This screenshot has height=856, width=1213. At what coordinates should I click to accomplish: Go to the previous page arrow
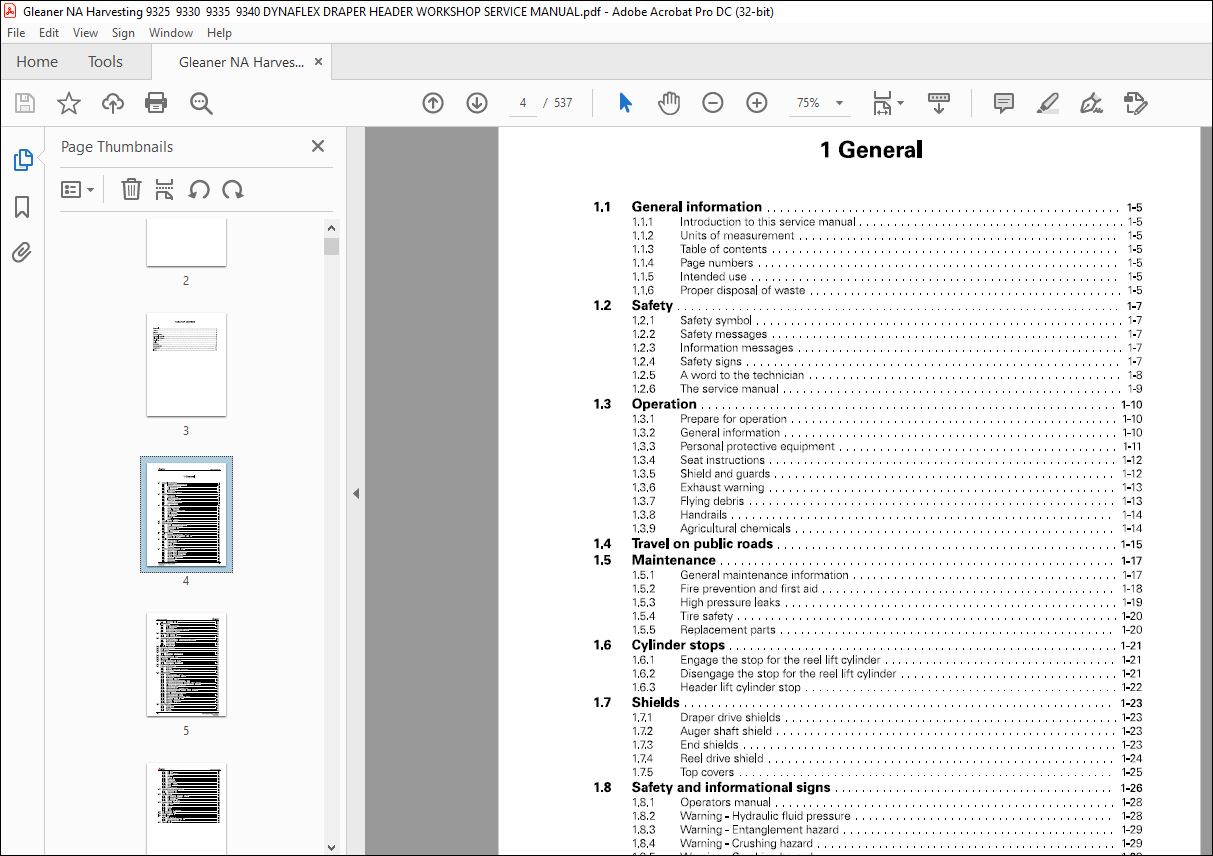point(433,103)
